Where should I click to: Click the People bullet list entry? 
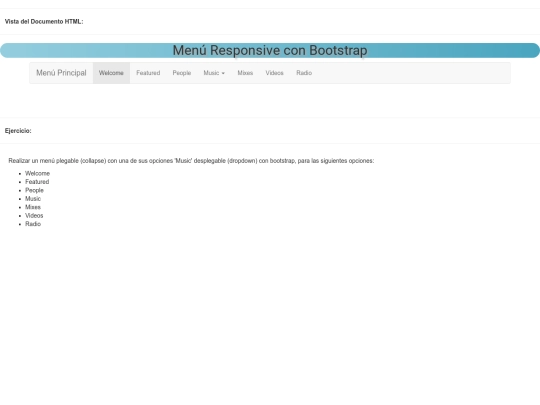[34, 190]
